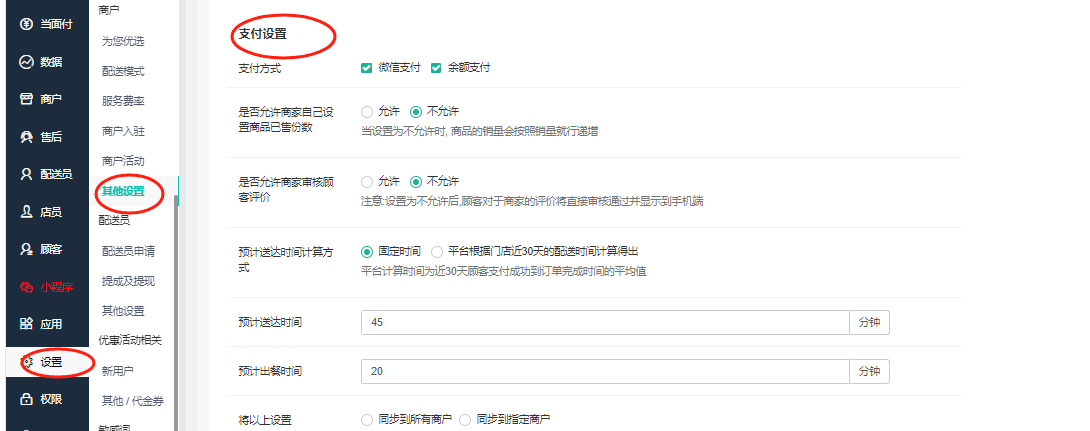Click the 支付方式 label
The height and width of the screenshot is (431, 1090).
pos(260,68)
